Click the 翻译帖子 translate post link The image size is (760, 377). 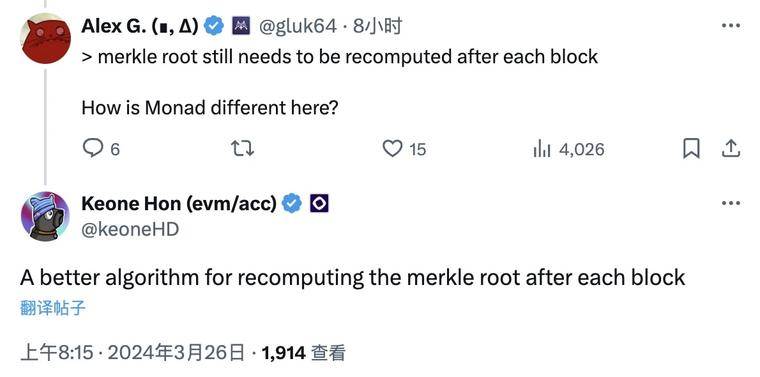point(53,308)
